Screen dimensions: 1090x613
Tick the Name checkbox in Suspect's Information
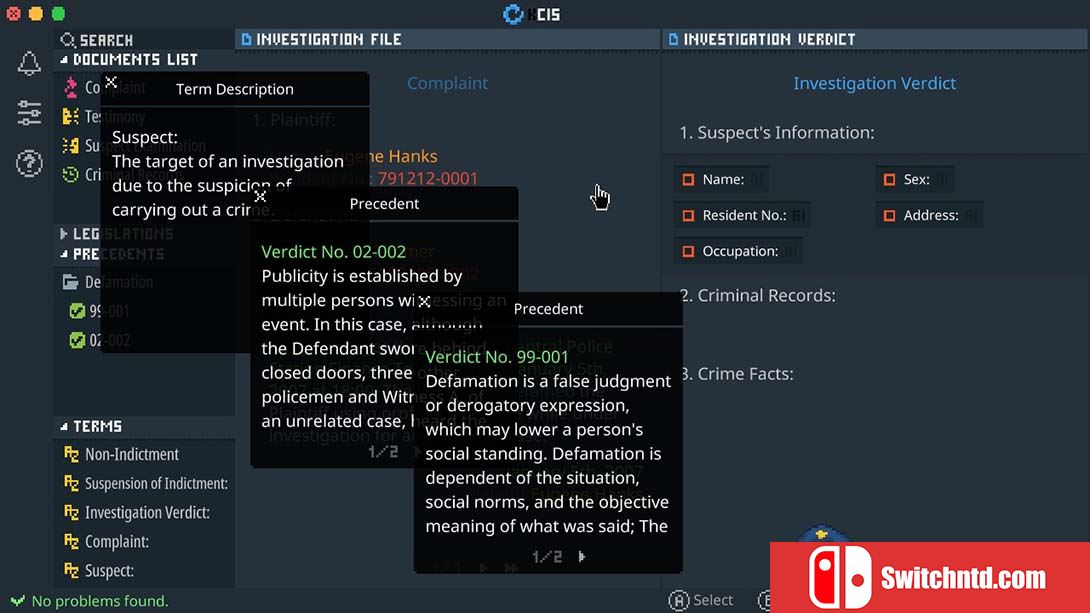pos(688,180)
